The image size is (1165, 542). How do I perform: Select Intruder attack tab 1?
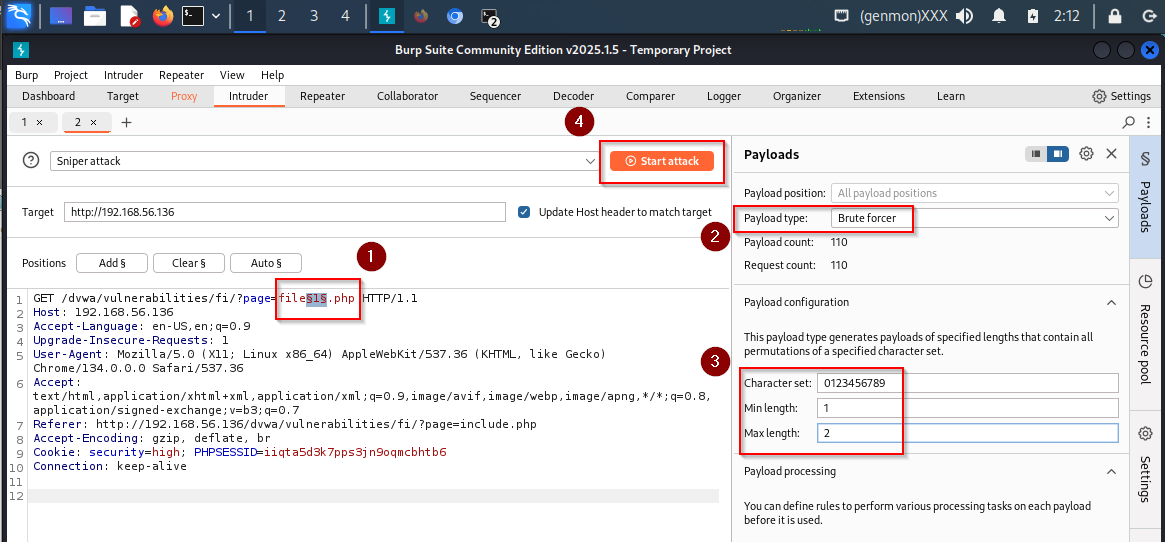pyautogui.click(x=25, y=122)
